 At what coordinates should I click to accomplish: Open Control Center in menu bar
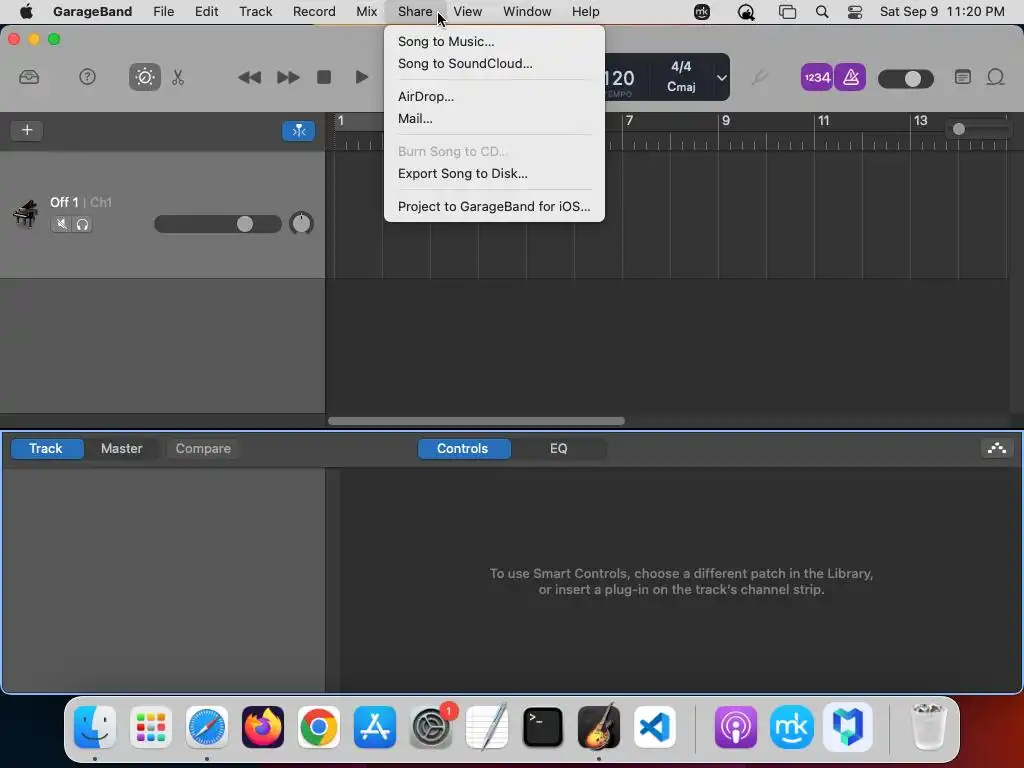(x=854, y=12)
